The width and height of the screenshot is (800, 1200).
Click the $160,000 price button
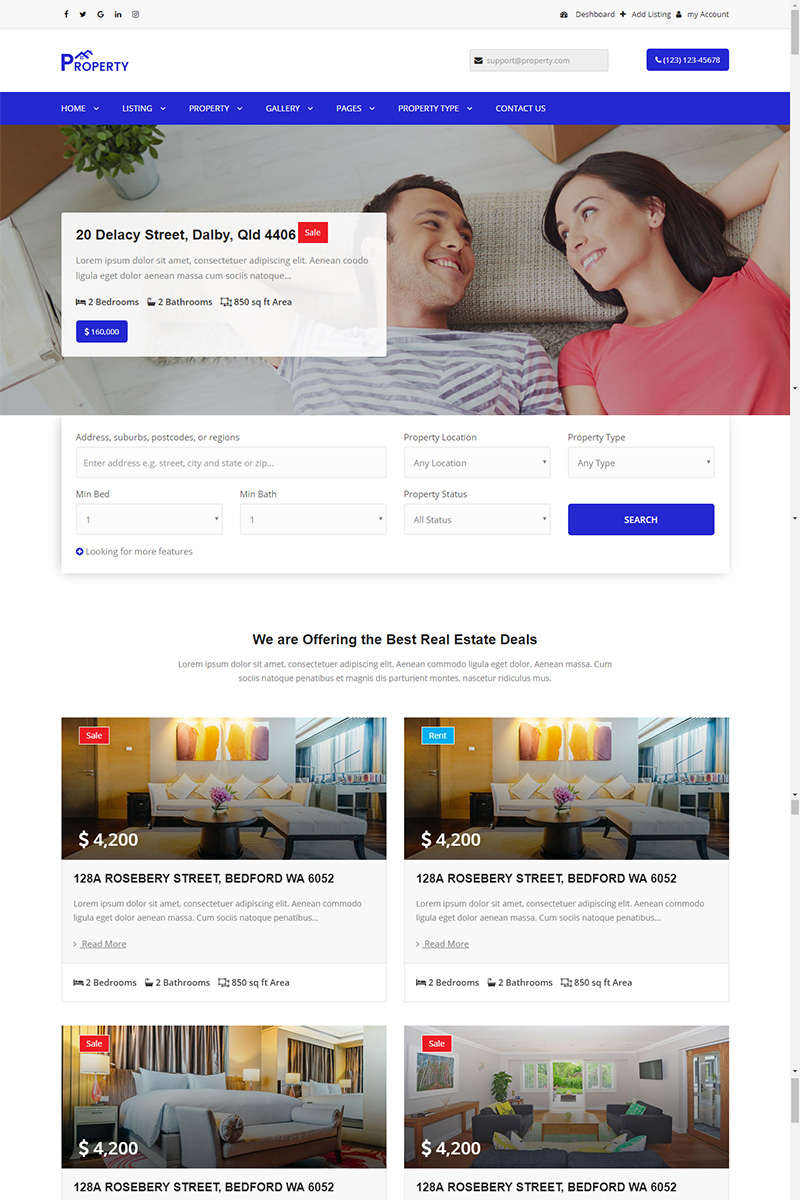[x=102, y=332]
